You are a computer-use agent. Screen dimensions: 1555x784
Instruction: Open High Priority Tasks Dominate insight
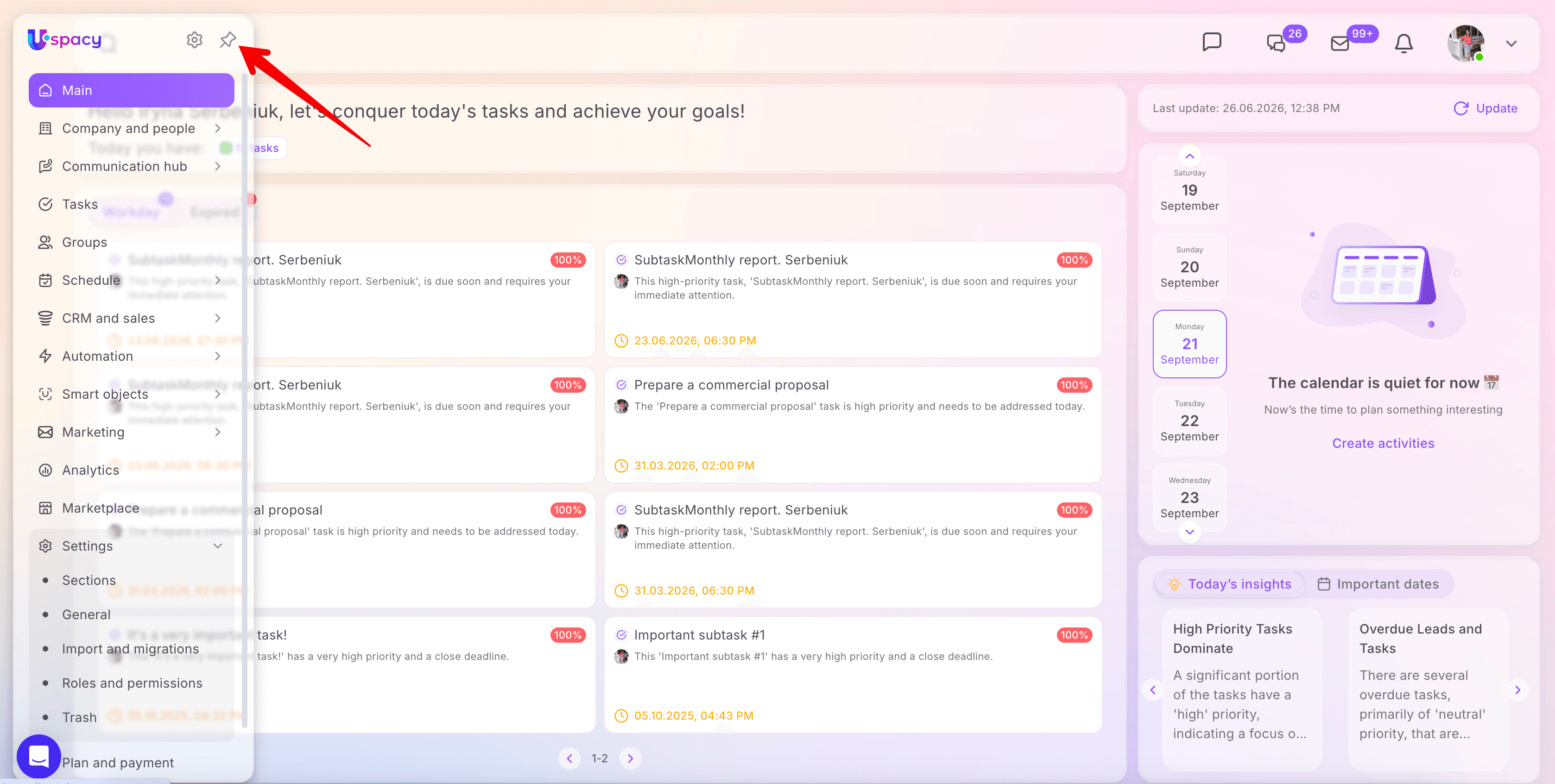(x=1242, y=690)
